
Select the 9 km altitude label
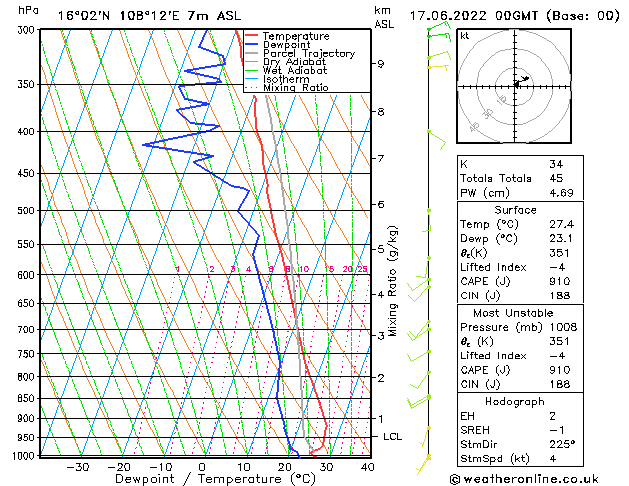tap(381, 64)
